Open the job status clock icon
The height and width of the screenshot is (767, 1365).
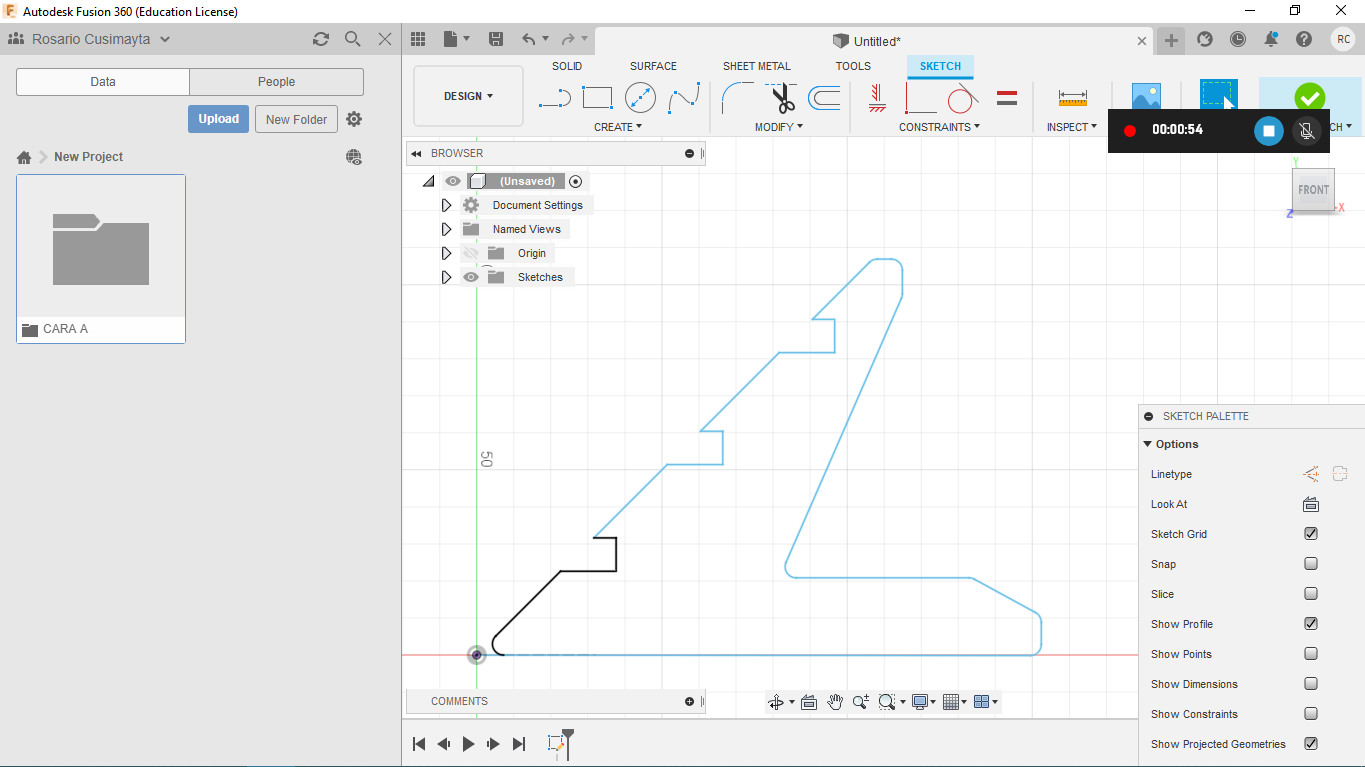click(1238, 39)
